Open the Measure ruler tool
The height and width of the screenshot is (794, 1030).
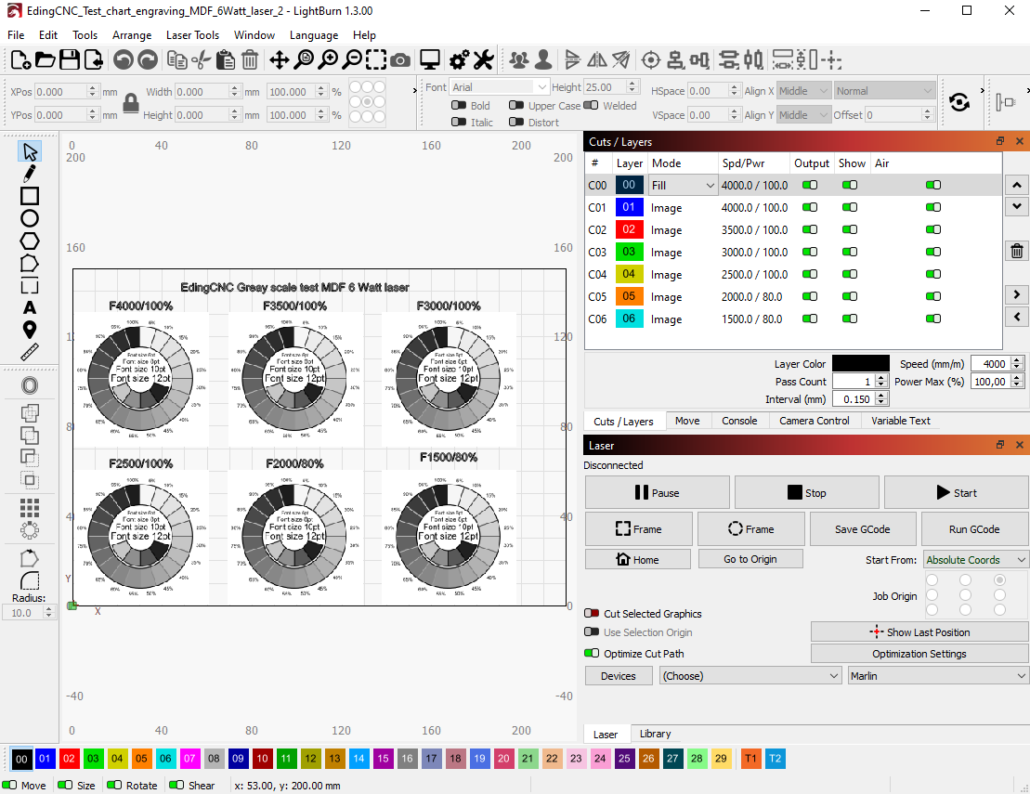coord(30,352)
